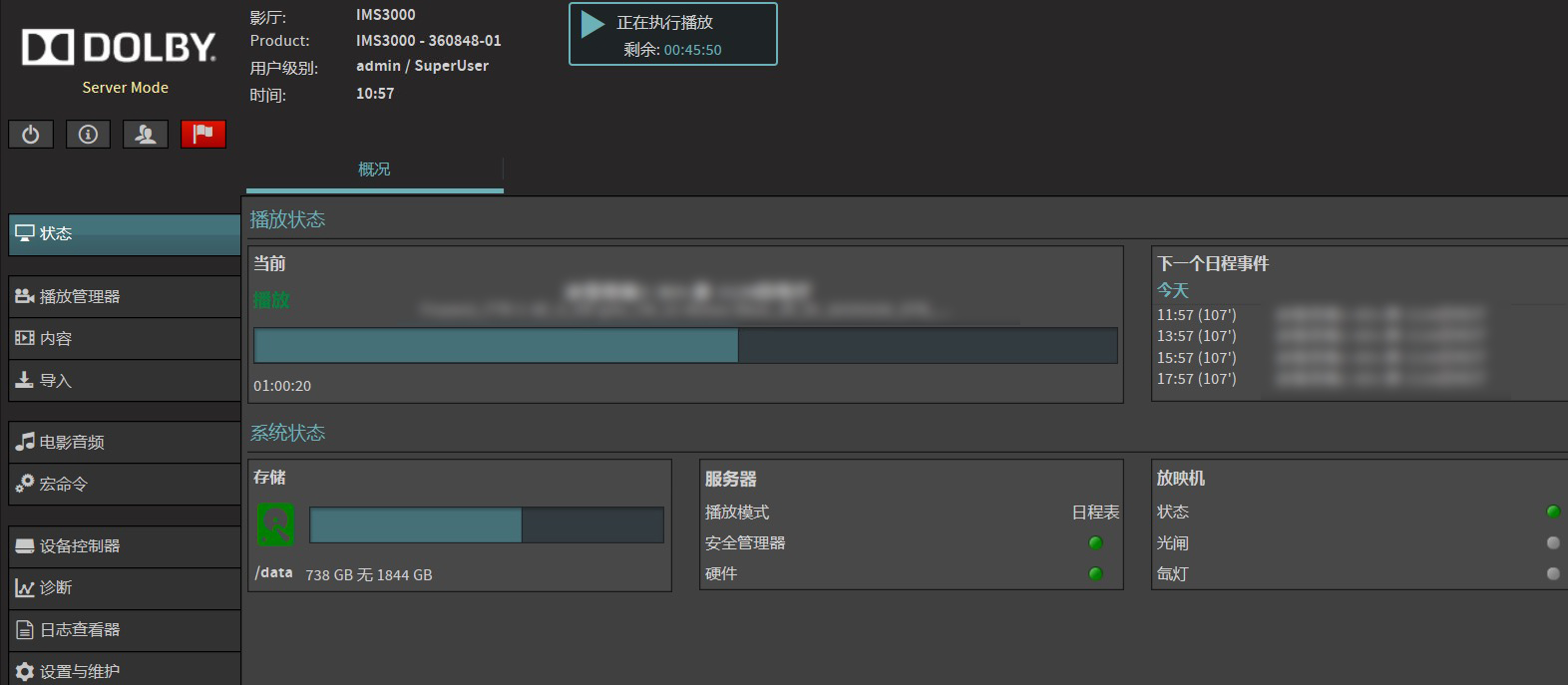
Task: Click the green storage disk icon
Action: (276, 523)
